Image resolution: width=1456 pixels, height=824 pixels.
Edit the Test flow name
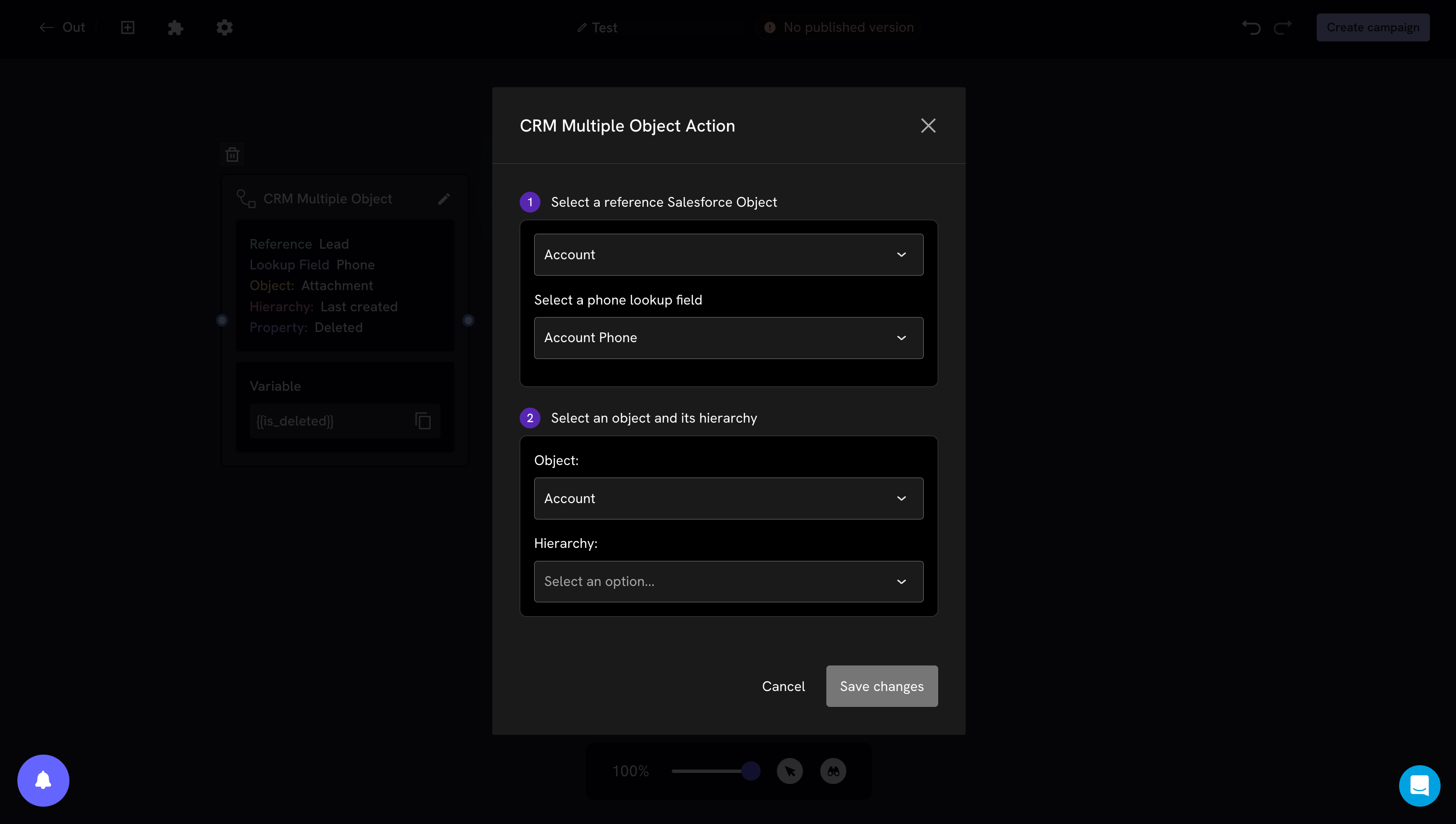(x=597, y=27)
